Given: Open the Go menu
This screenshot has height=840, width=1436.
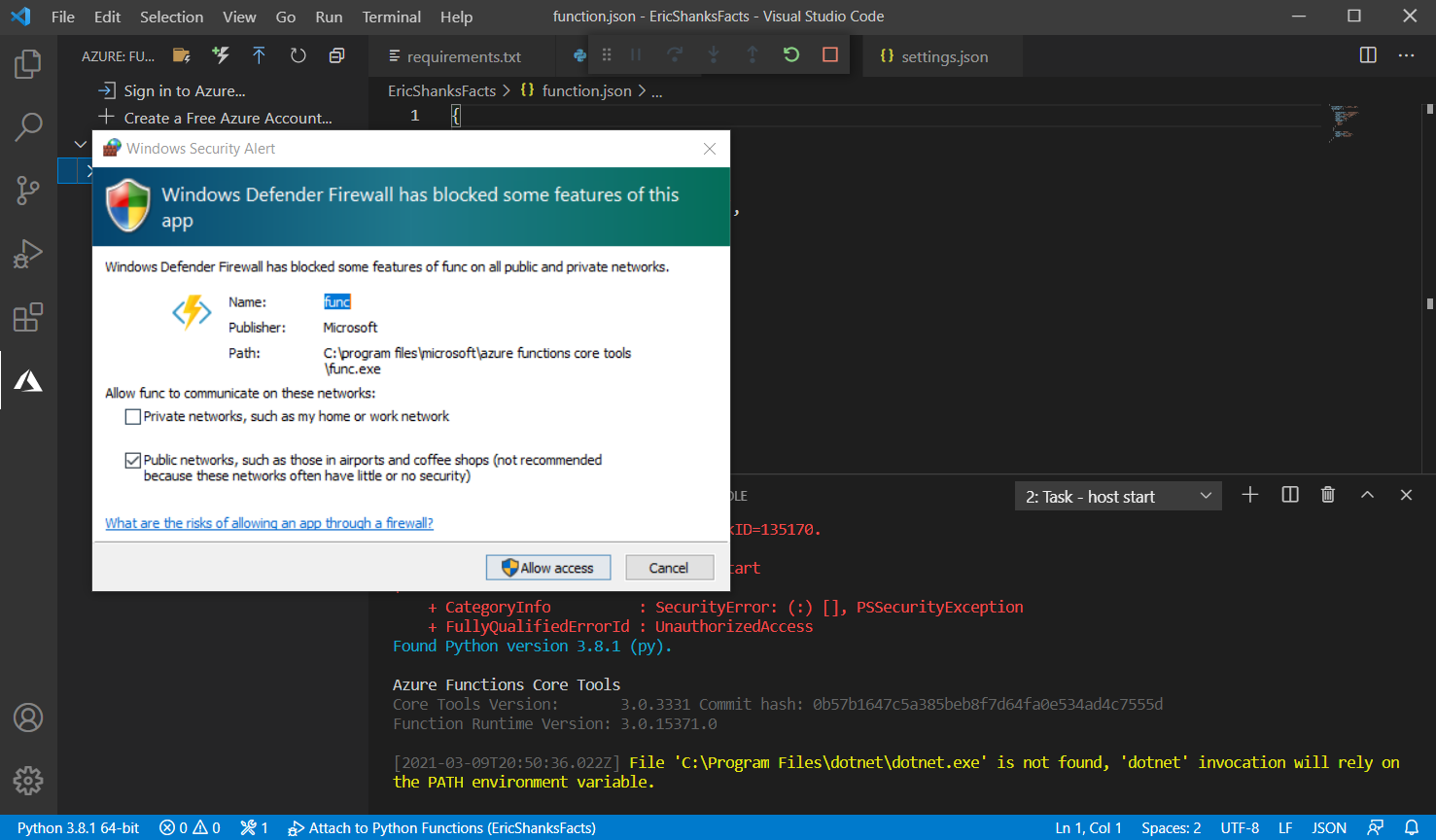Looking at the screenshot, I should [286, 17].
